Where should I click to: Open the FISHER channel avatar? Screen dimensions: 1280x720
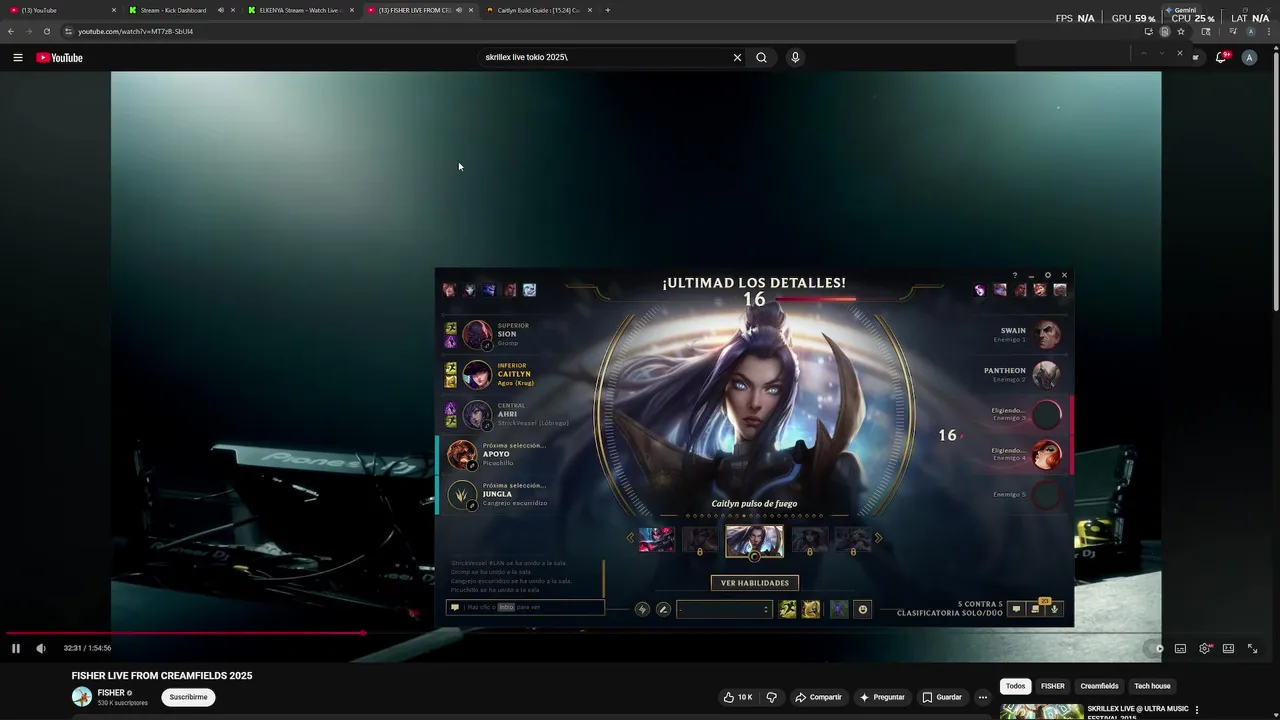coord(82,697)
